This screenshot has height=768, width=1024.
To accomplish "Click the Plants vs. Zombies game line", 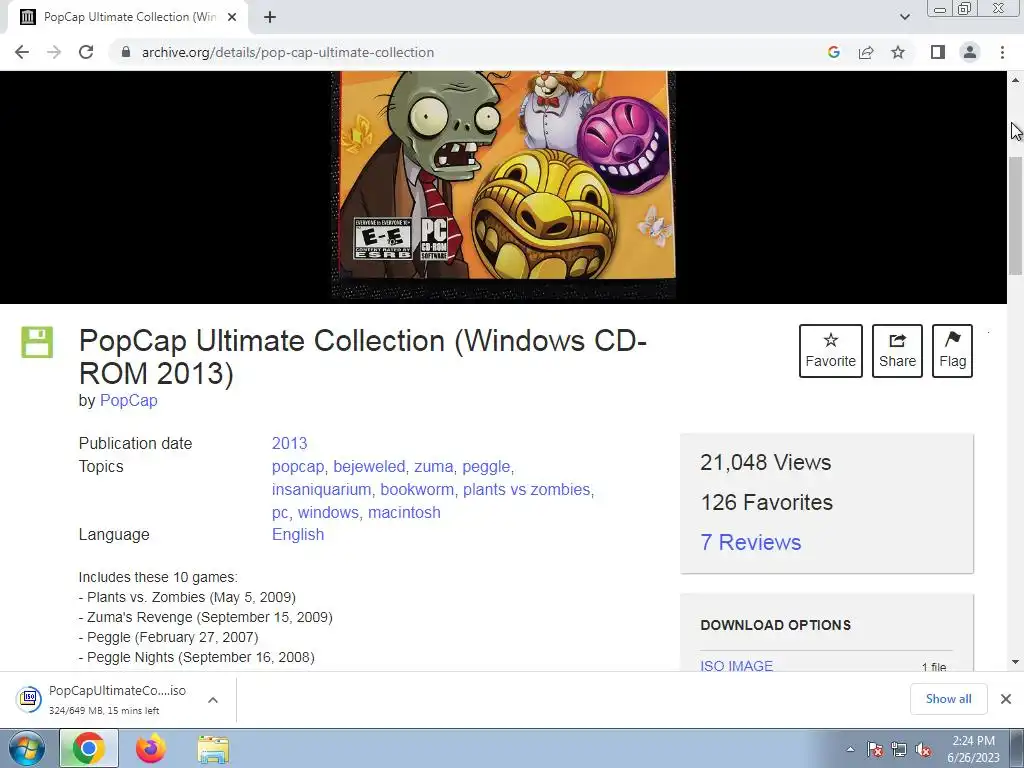I will click(187, 598).
